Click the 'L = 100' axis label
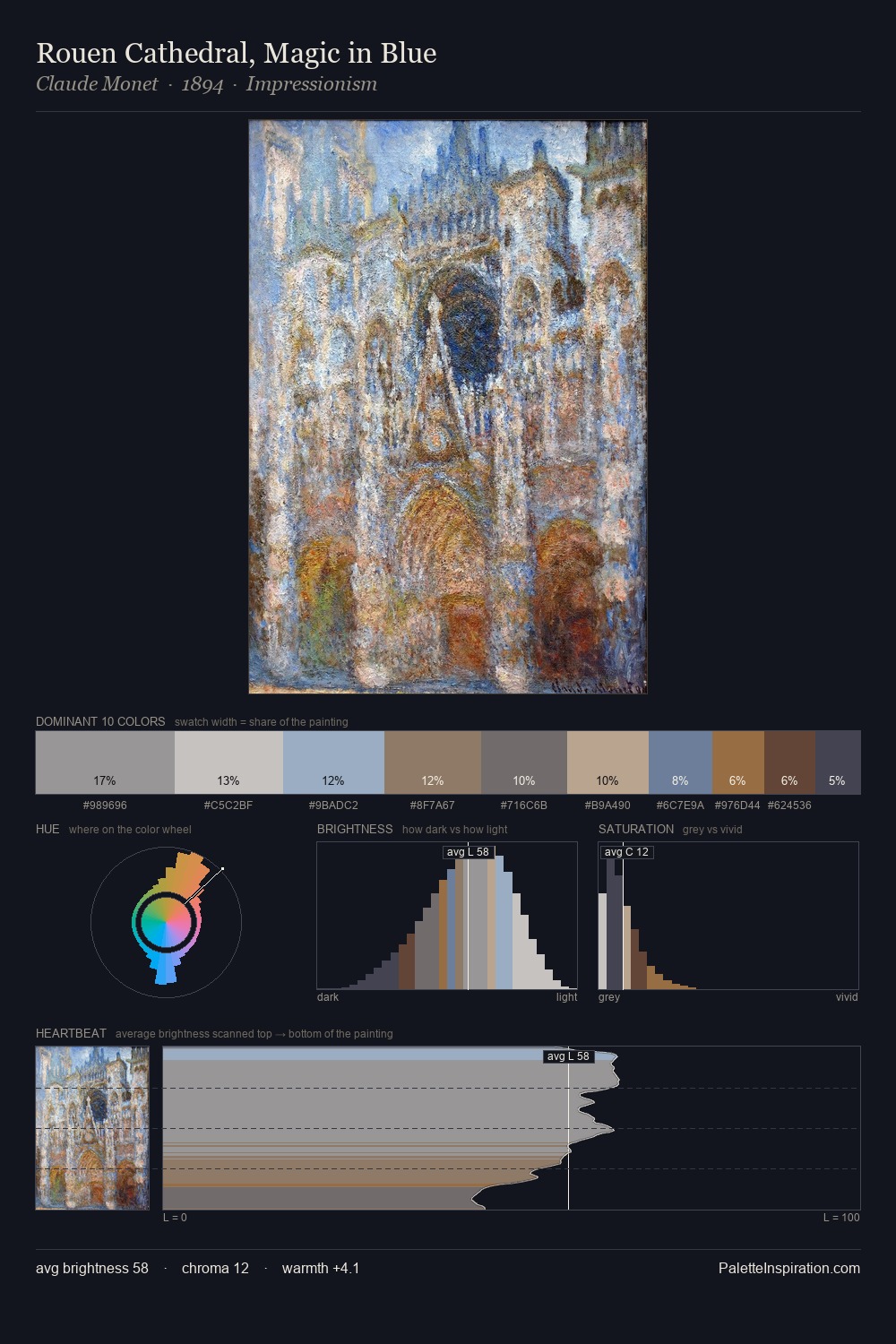The width and height of the screenshot is (896, 1344). (841, 1217)
